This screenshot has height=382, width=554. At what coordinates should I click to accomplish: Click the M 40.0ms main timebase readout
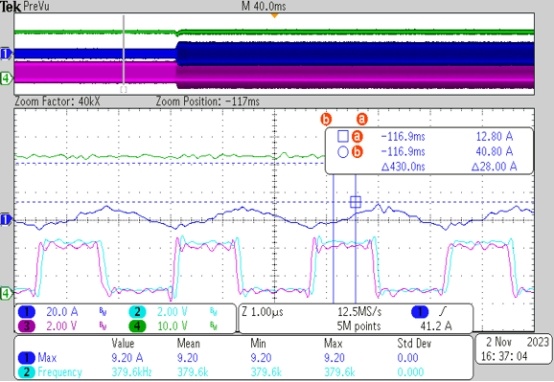pyautogui.click(x=264, y=6)
